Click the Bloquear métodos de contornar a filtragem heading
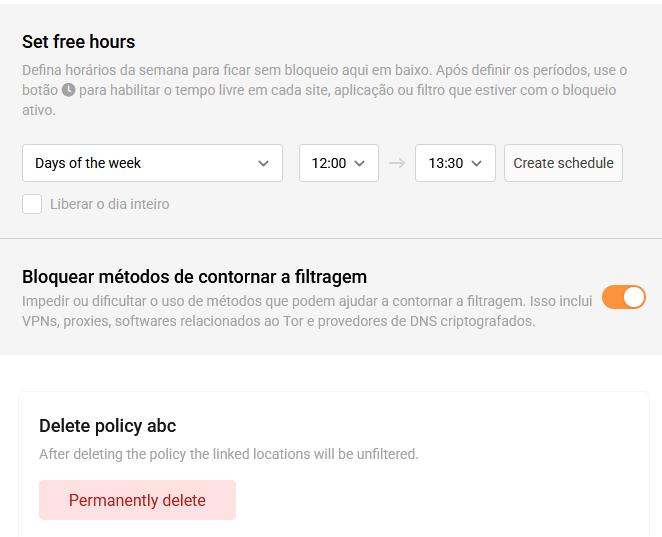The width and height of the screenshot is (662, 537). coord(194,277)
